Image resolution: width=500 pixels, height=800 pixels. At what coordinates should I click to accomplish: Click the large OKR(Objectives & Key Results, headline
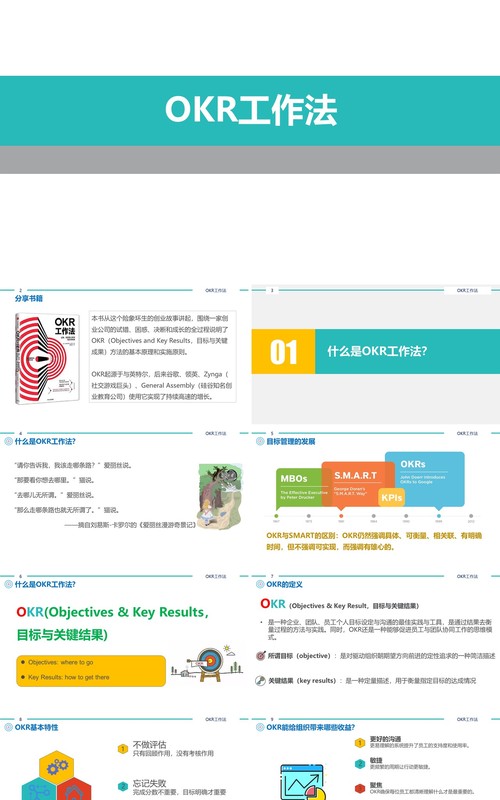click(113, 612)
